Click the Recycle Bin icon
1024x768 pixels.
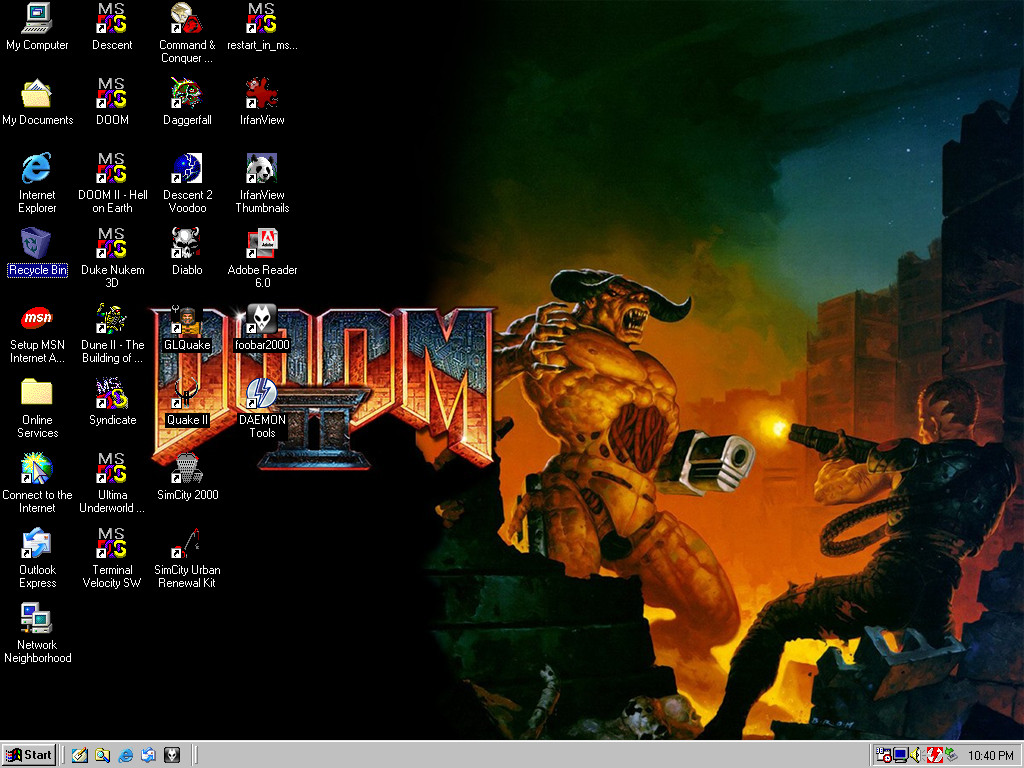click(37, 244)
